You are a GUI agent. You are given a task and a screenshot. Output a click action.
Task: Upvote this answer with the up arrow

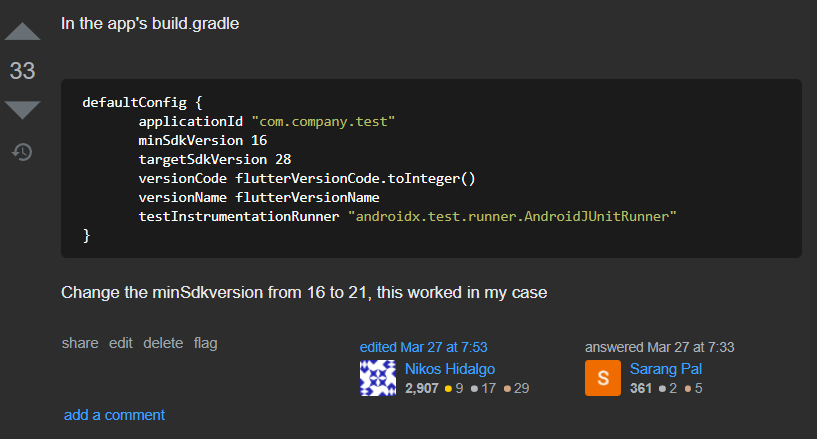click(22, 32)
